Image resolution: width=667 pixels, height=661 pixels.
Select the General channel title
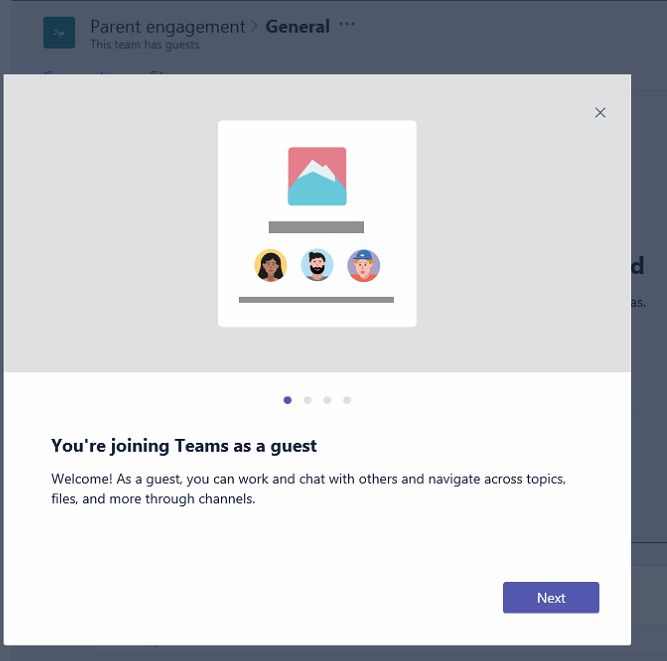coord(298,27)
